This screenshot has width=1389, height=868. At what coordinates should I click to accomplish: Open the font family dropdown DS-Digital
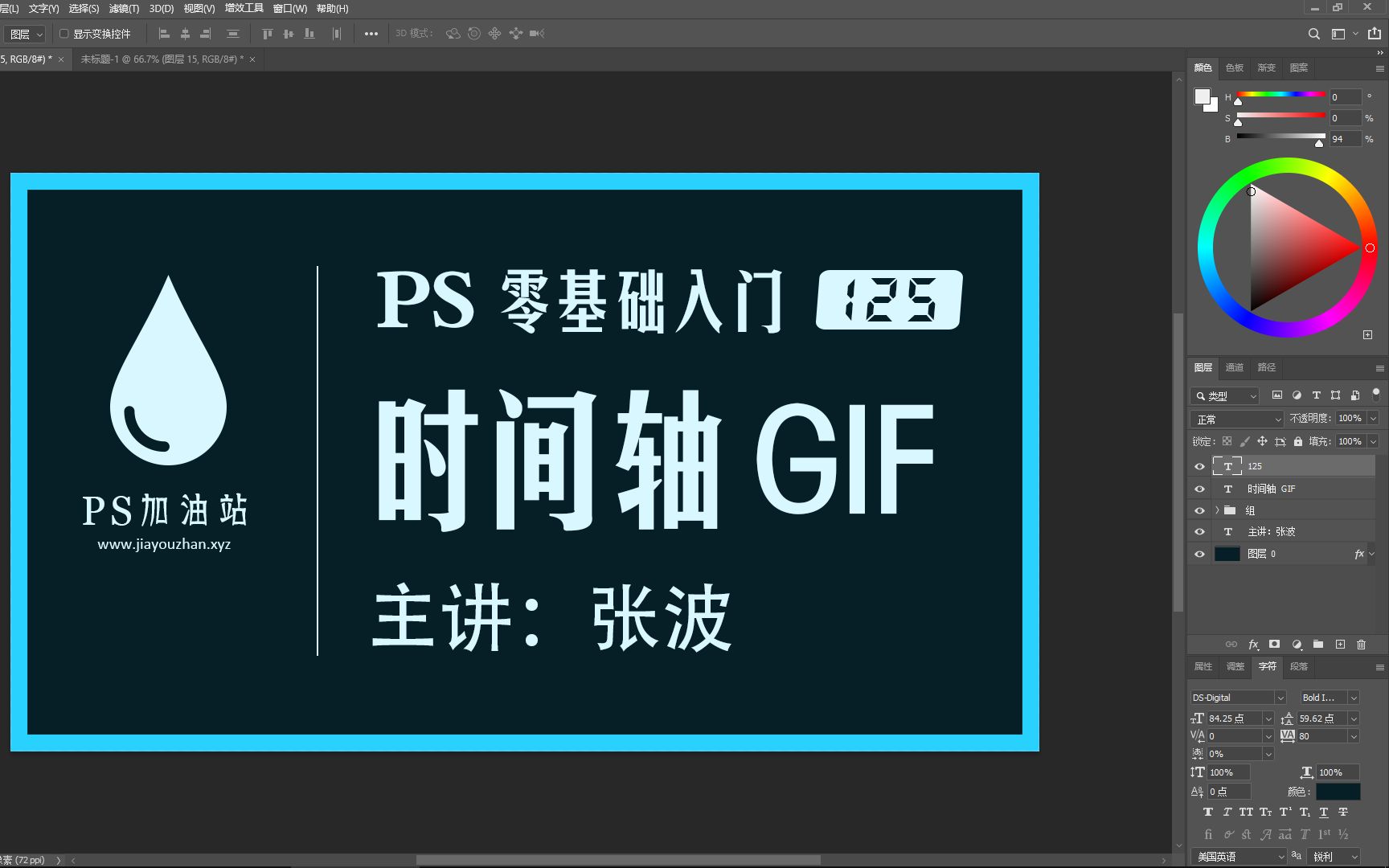1236,697
